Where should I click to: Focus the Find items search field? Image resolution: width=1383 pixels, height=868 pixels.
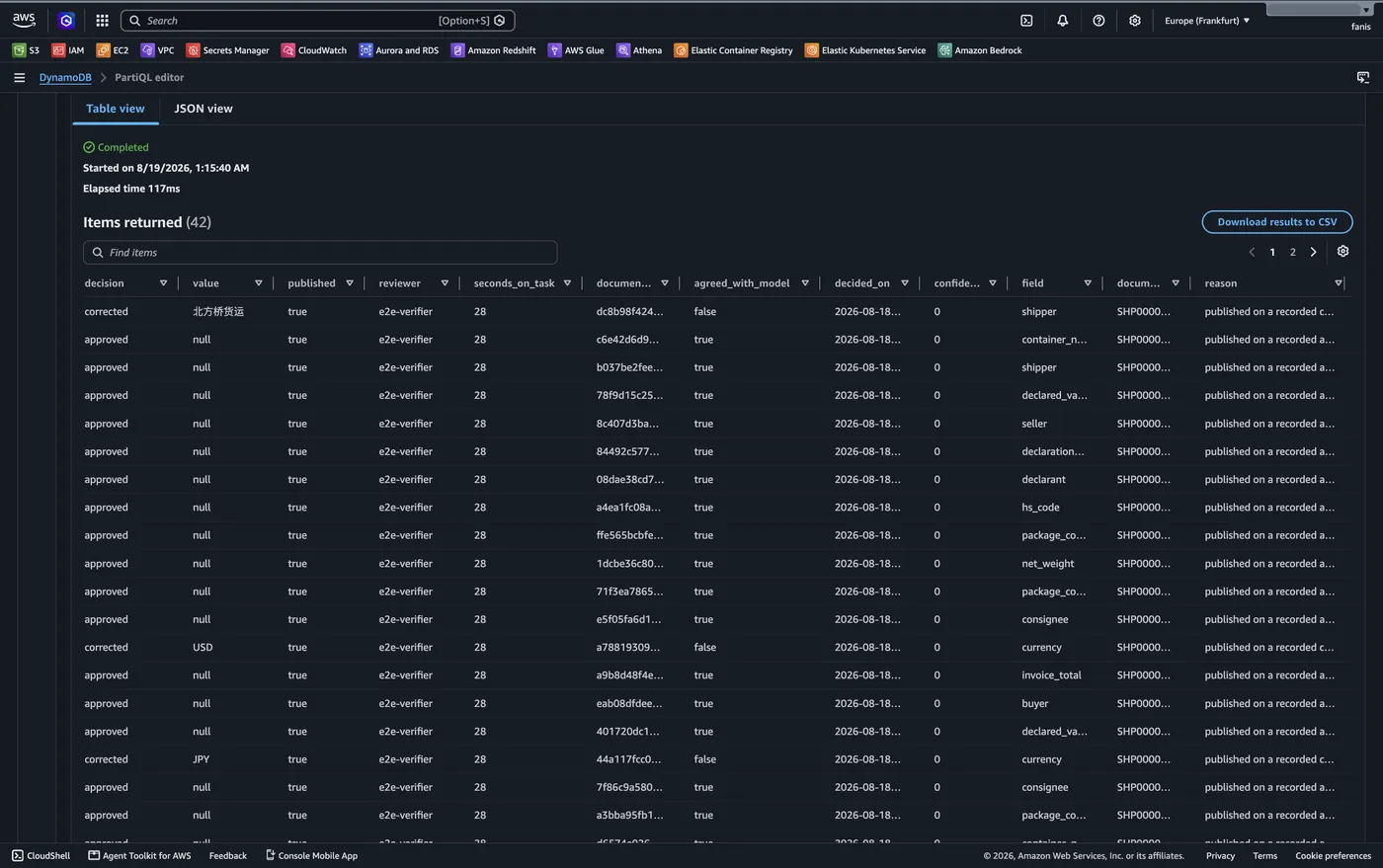pos(320,253)
